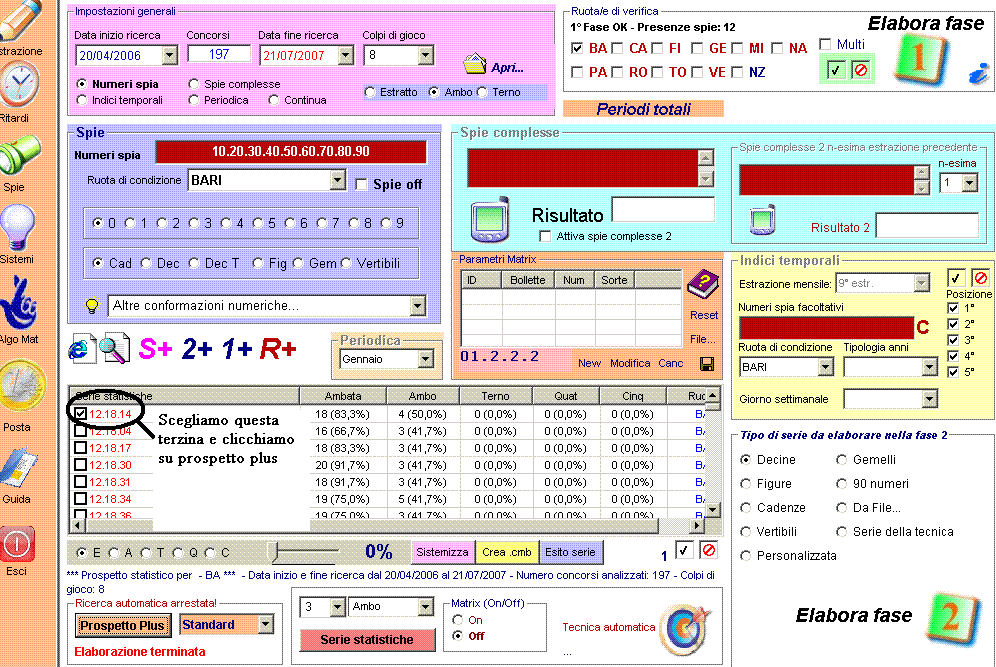Turn Matrix On radio button
This screenshot has width=996, height=667.
pyautogui.click(x=457, y=620)
